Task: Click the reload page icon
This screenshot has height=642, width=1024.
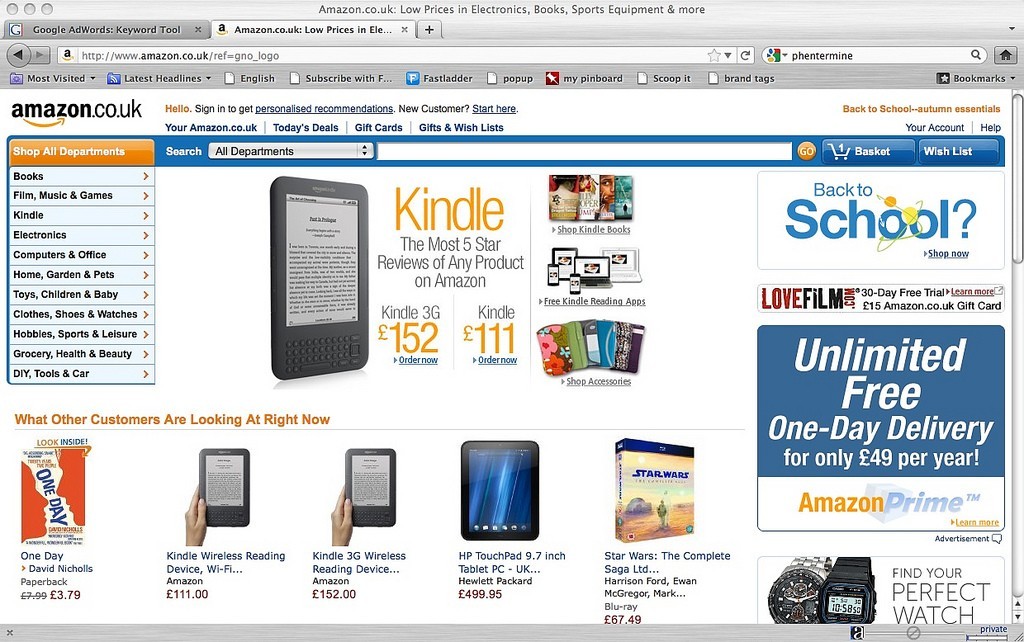Action: (x=745, y=56)
